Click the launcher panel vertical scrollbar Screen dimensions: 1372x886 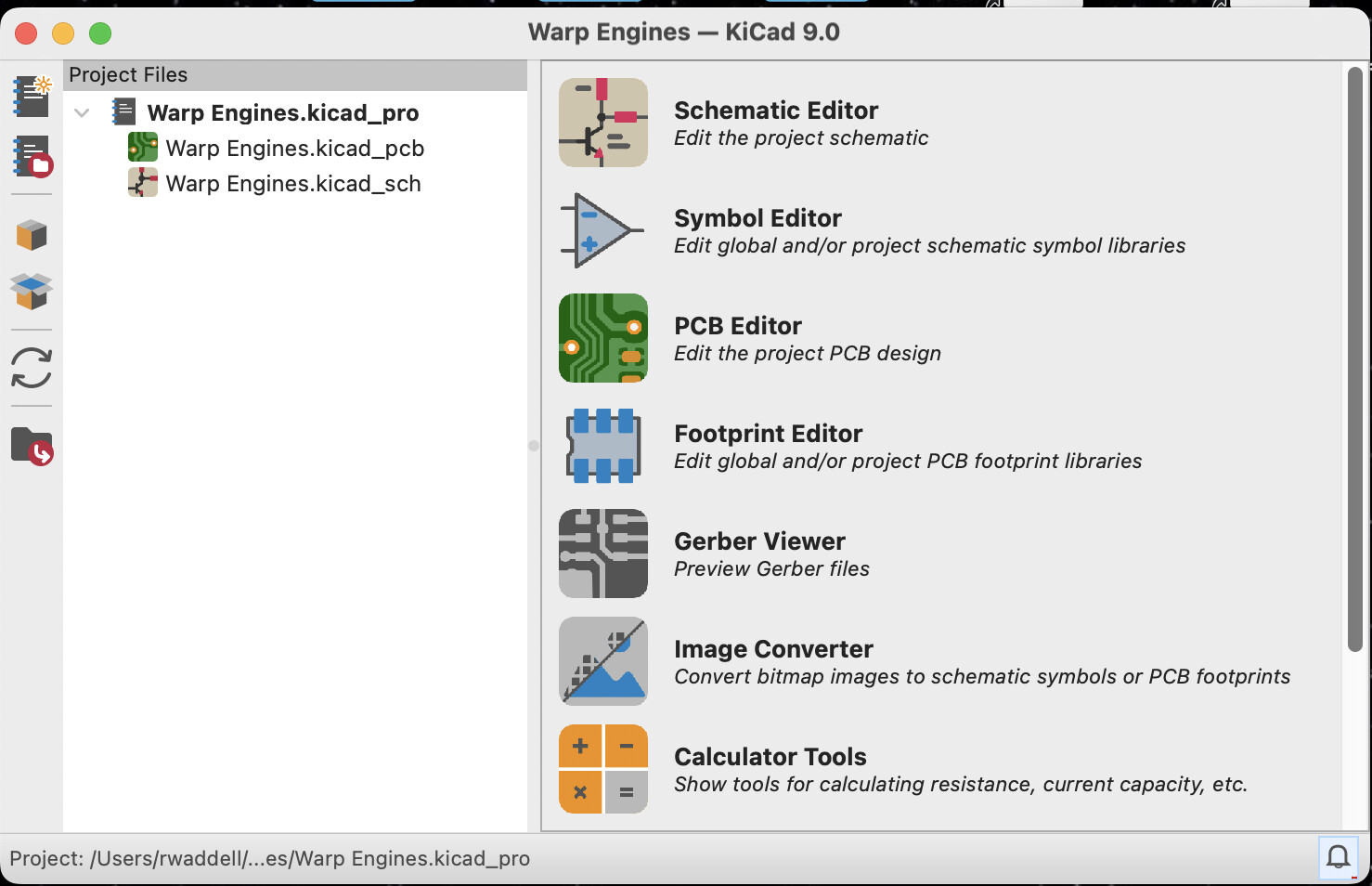pos(1355,358)
